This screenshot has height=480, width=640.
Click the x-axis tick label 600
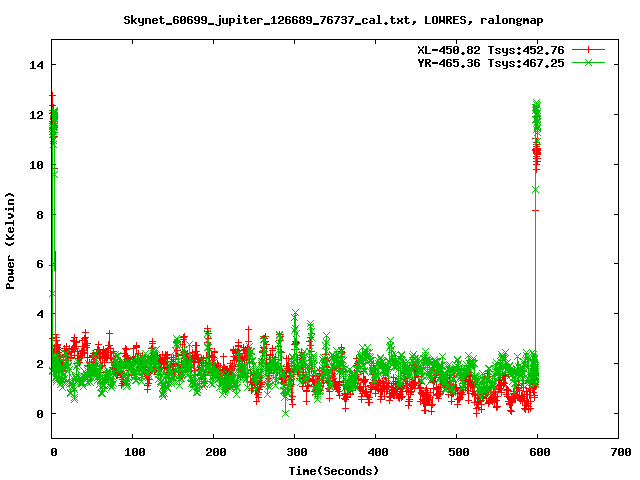click(540, 452)
